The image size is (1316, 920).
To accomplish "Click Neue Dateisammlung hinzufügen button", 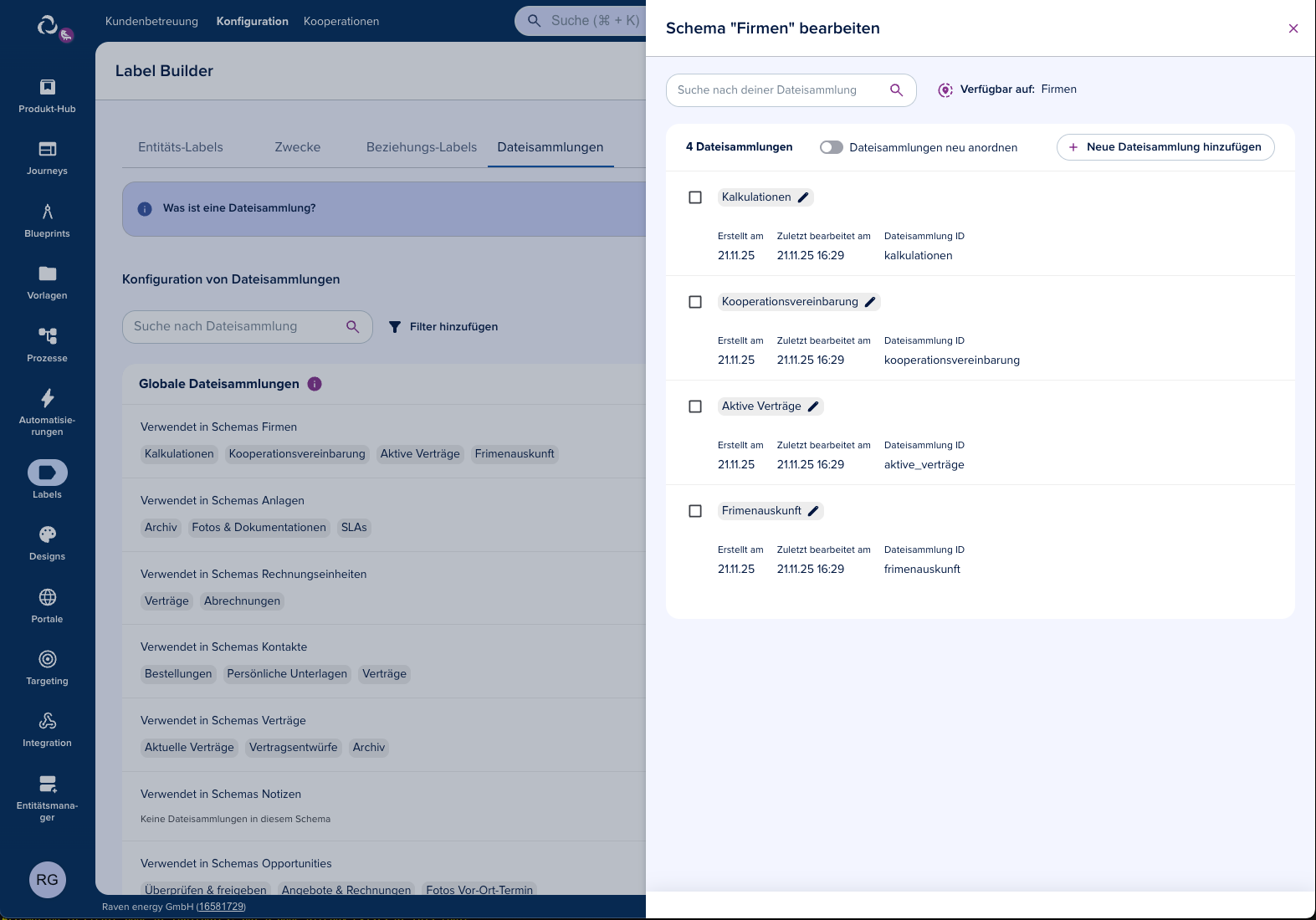I will point(1165,147).
